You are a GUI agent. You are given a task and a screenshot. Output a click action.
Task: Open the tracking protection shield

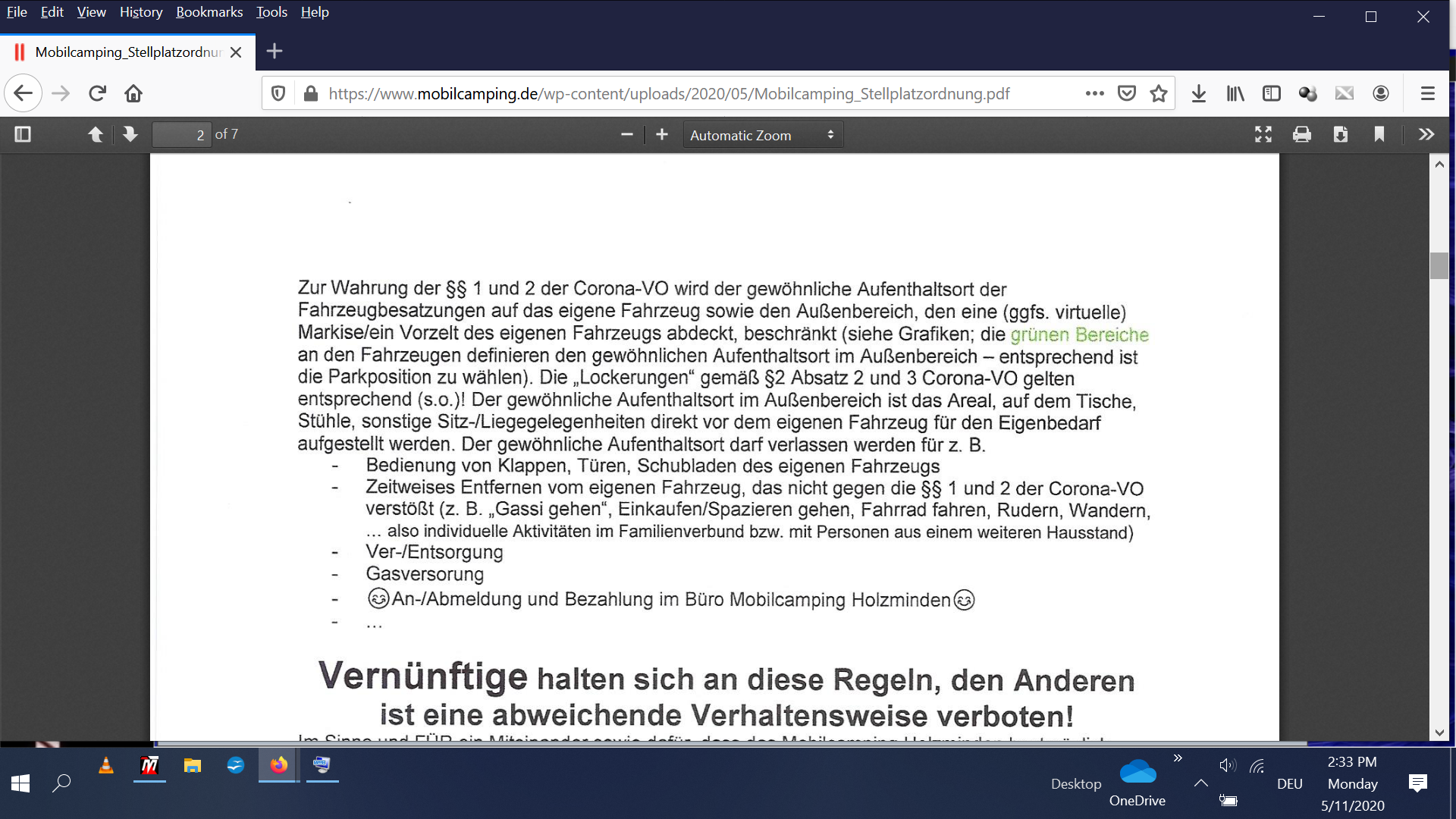click(278, 93)
